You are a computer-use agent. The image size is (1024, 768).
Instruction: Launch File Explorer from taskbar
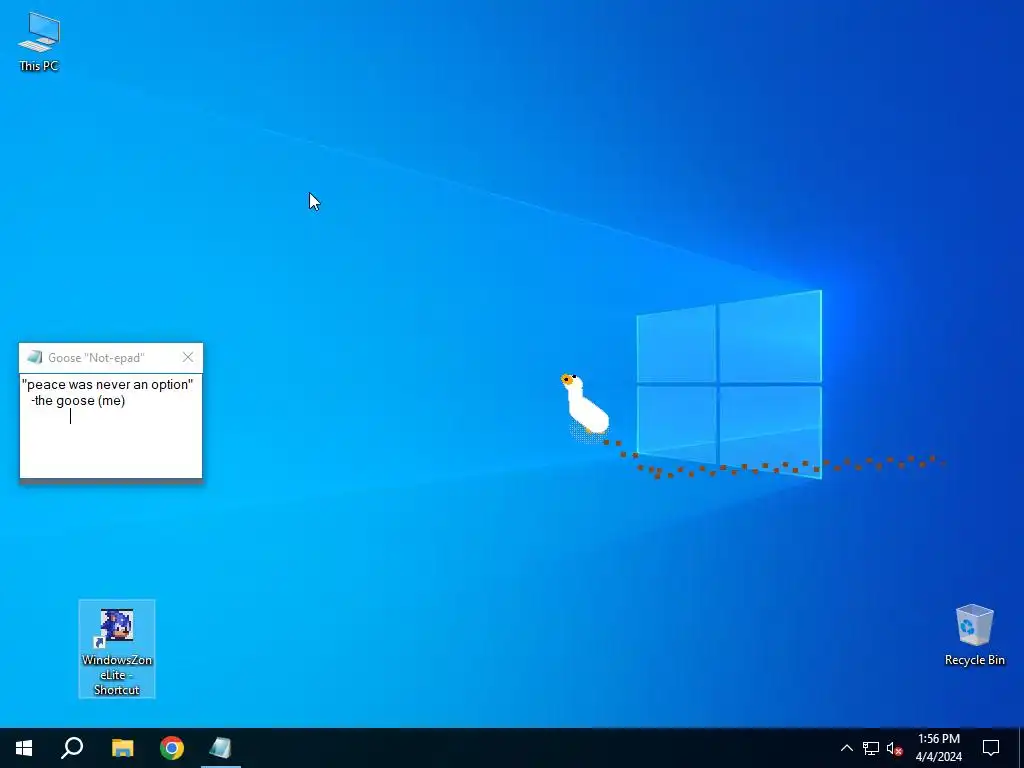(x=122, y=748)
